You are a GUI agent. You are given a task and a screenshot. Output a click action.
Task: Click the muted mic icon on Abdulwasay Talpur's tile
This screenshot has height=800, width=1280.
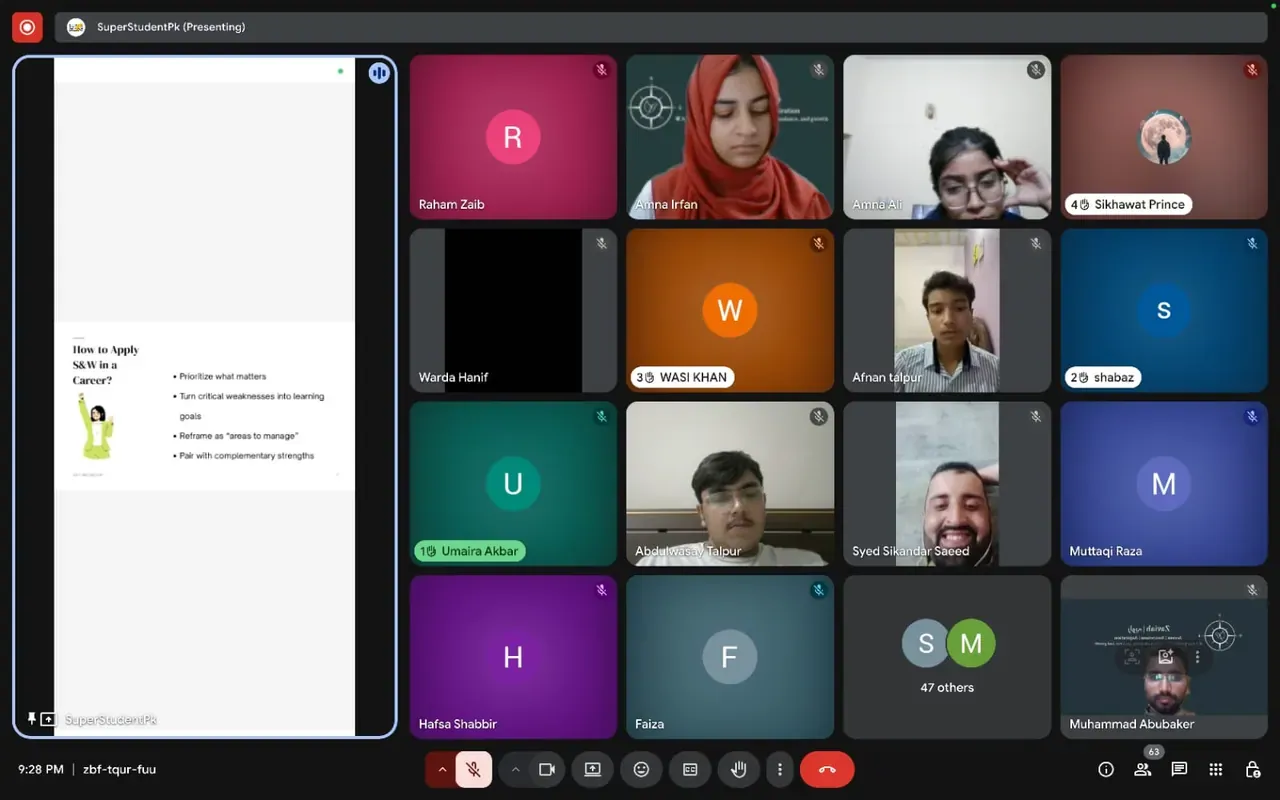(818, 416)
